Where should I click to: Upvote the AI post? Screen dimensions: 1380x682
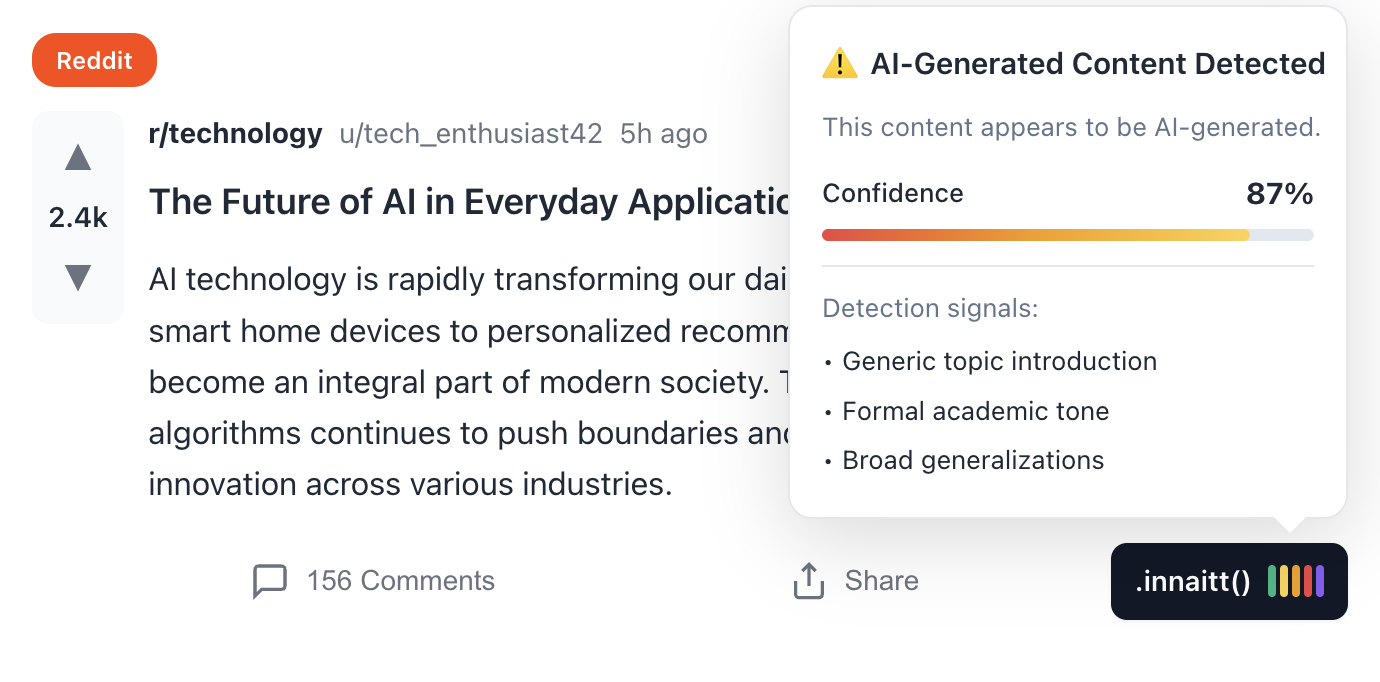(78, 158)
